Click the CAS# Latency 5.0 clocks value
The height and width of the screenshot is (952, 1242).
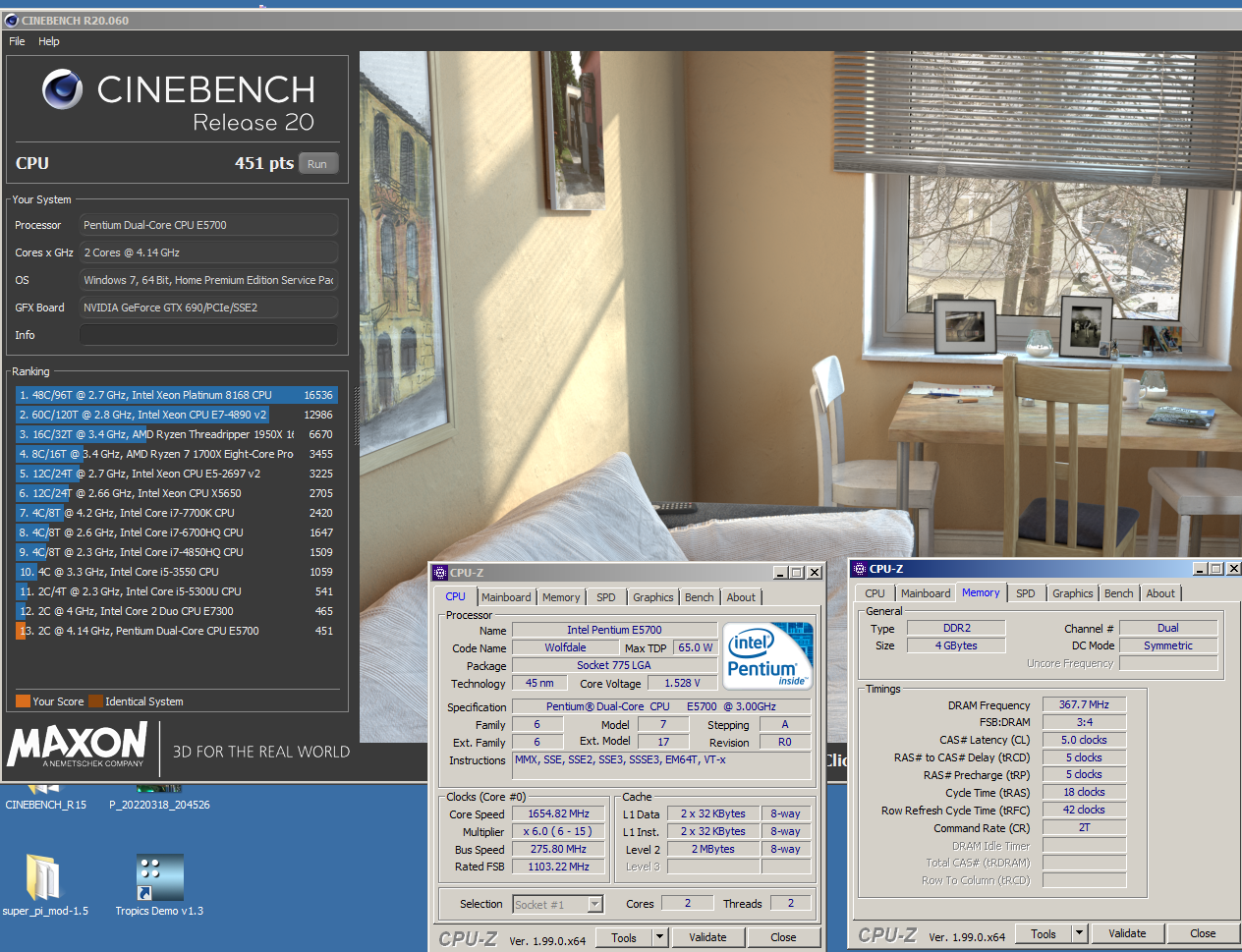coord(1084,740)
